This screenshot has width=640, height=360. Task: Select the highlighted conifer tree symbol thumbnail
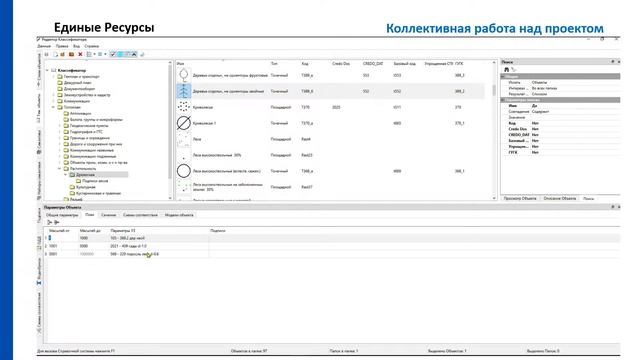pyautogui.click(x=184, y=91)
